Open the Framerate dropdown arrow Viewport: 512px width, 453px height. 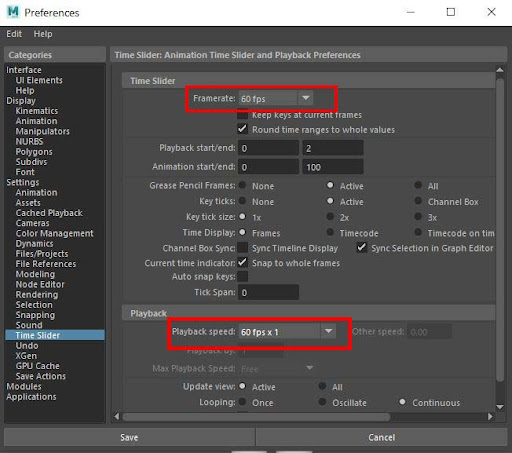click(306, 98)
